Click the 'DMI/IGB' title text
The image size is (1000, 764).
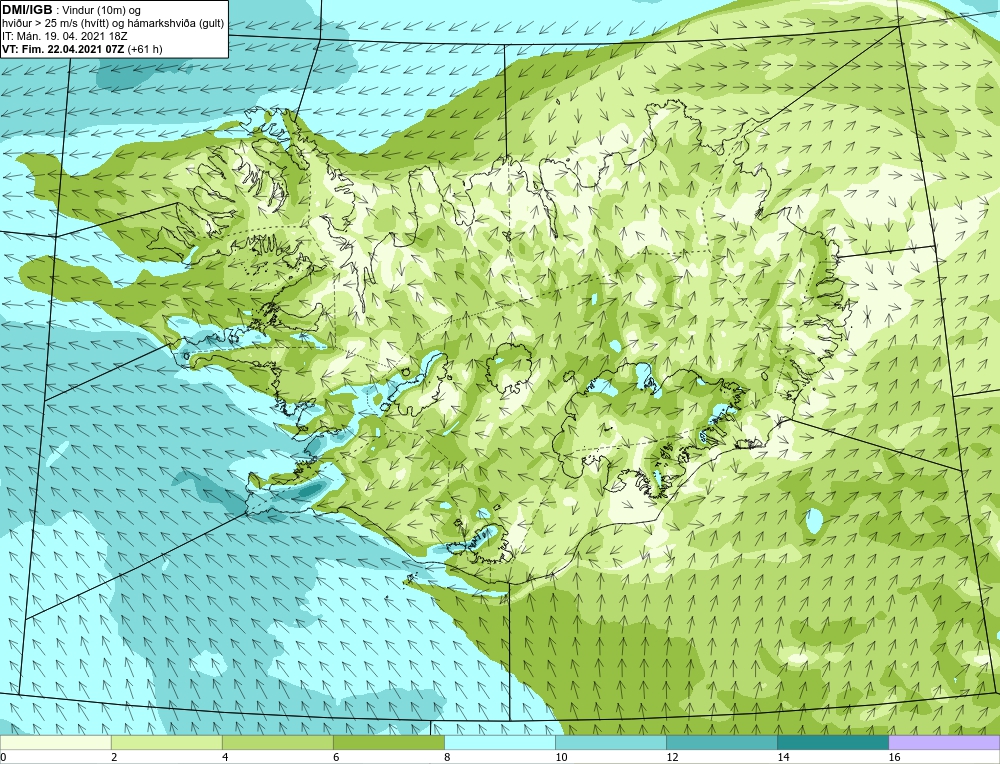point(27,10)
